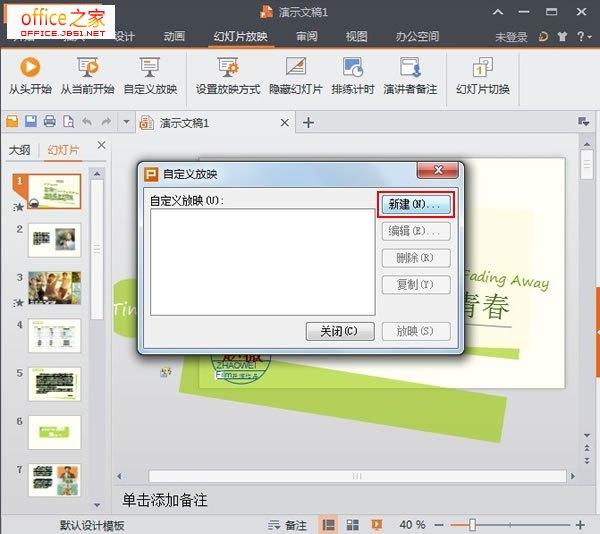Switch to slide sorter view in status bar
Screen dimensions: 600x534
tap(352, 525)
